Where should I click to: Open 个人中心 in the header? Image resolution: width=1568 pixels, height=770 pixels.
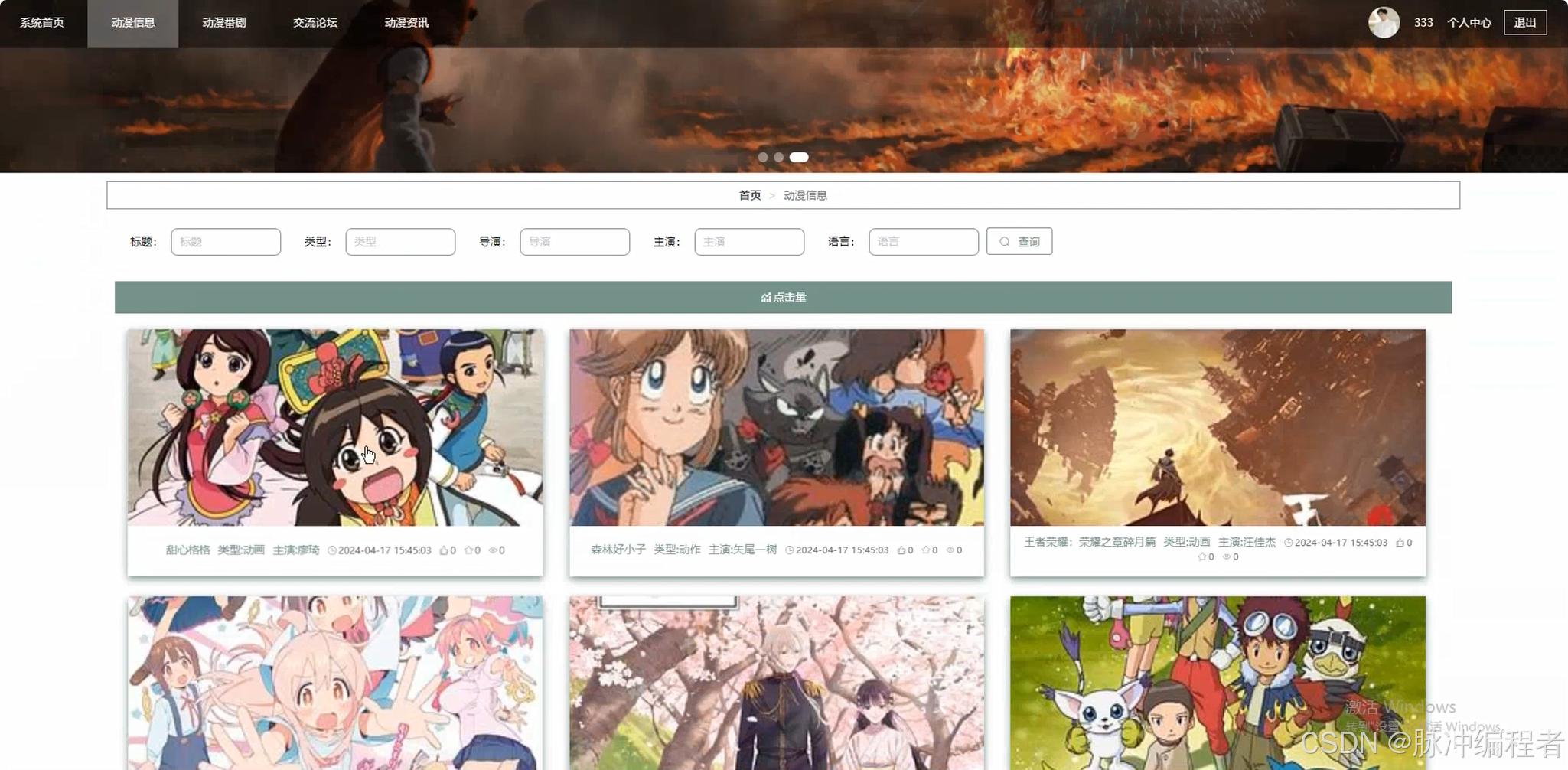click(1469, 23)
